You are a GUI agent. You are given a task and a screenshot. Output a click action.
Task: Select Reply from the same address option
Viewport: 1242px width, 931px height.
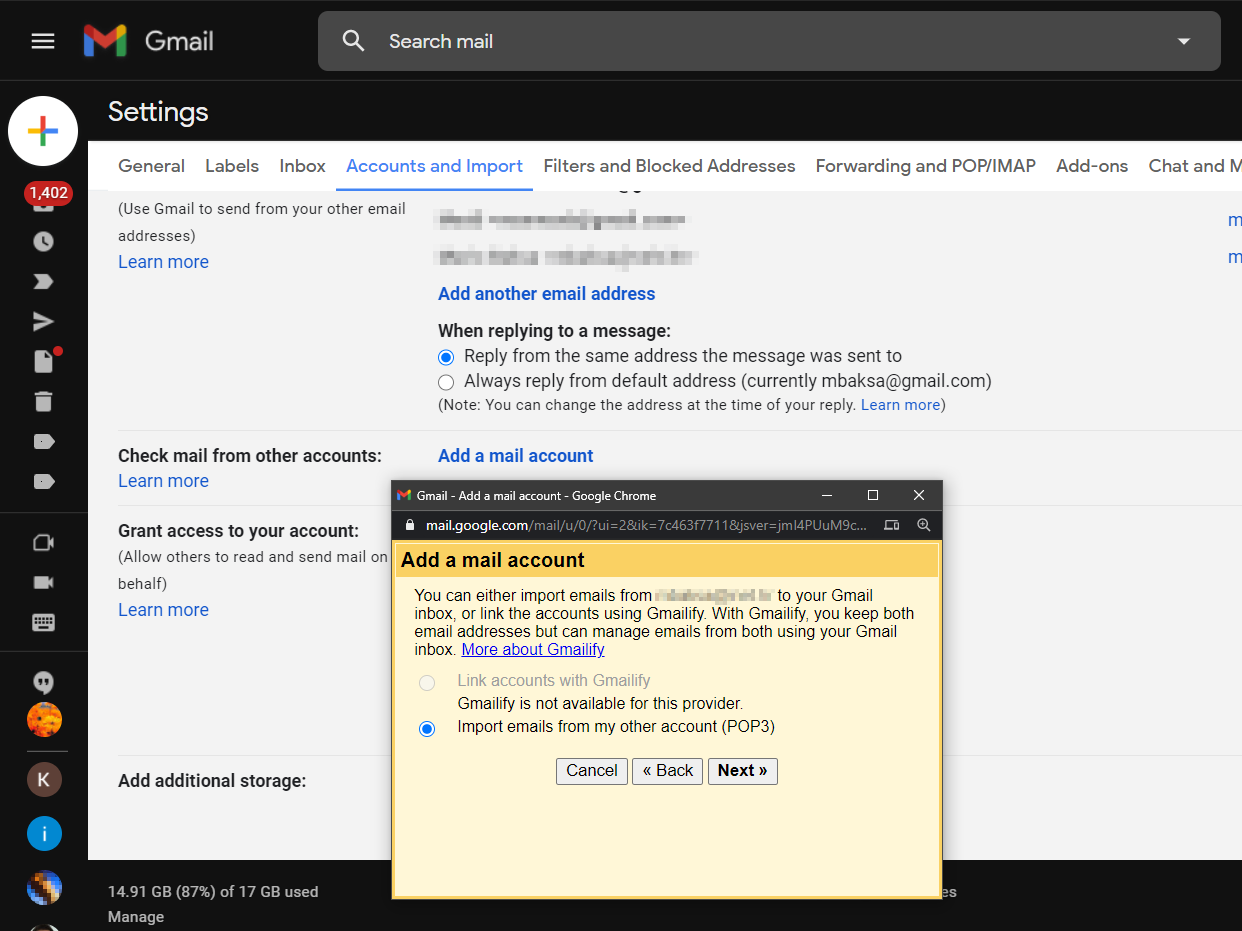pyautogui.click(x=446, y=356)
